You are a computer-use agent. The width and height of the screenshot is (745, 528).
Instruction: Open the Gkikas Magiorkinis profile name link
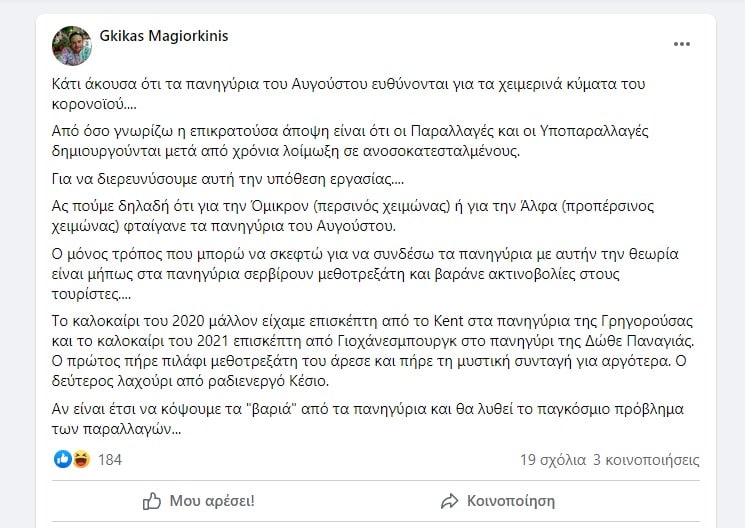point(163,36)
